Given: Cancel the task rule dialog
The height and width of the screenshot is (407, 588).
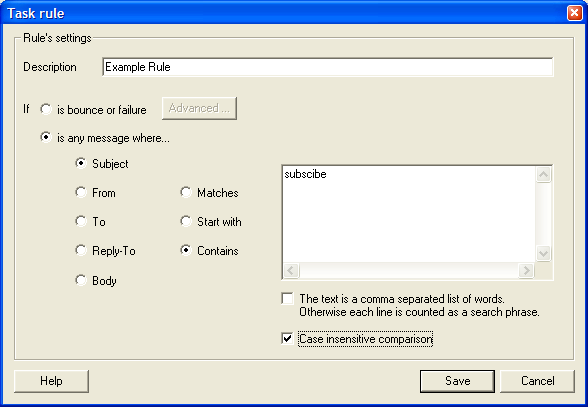Looking at the screenshot, I should coord(537,381).
